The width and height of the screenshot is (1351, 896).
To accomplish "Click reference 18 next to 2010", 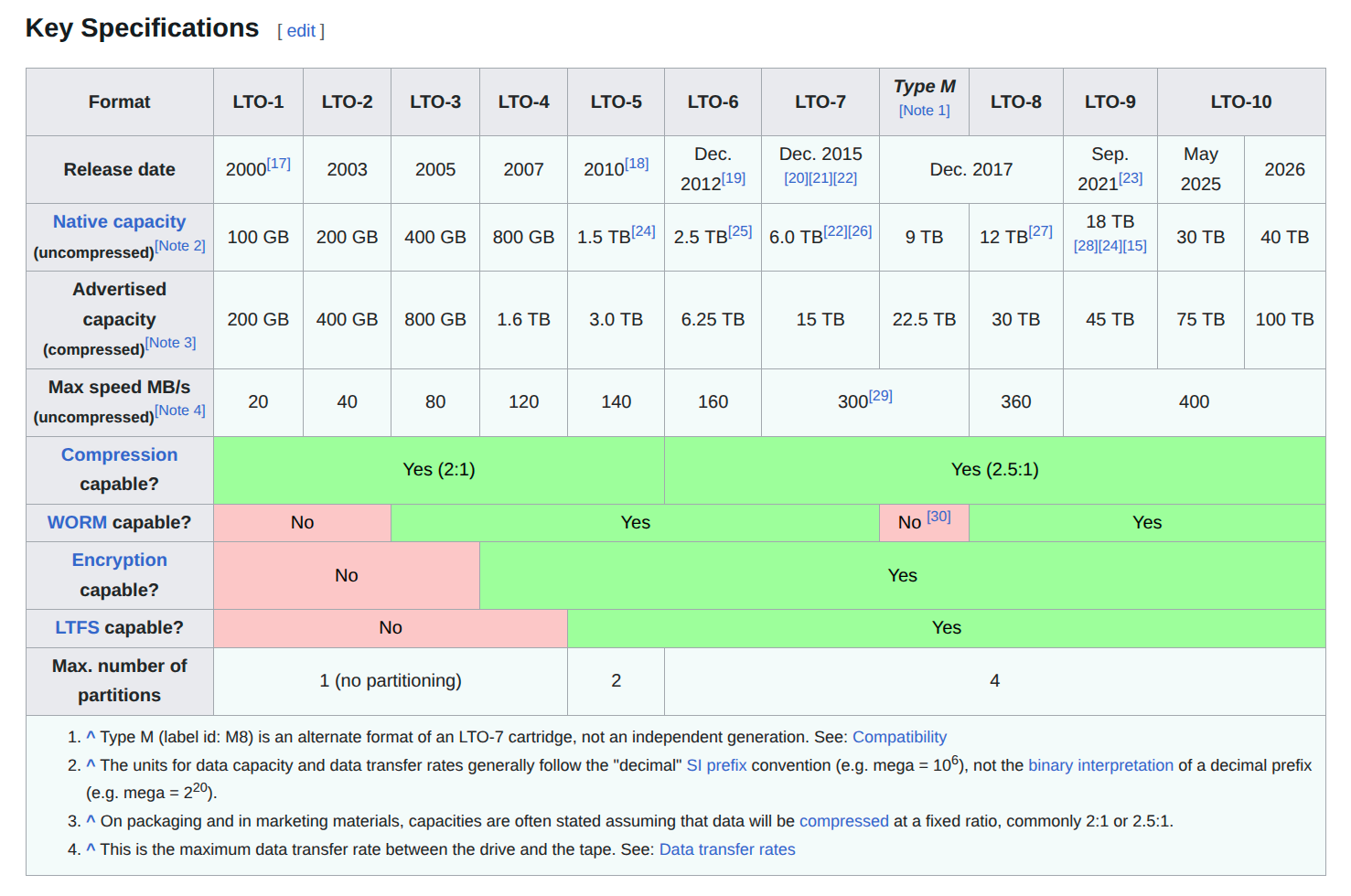I will point(637,164).
